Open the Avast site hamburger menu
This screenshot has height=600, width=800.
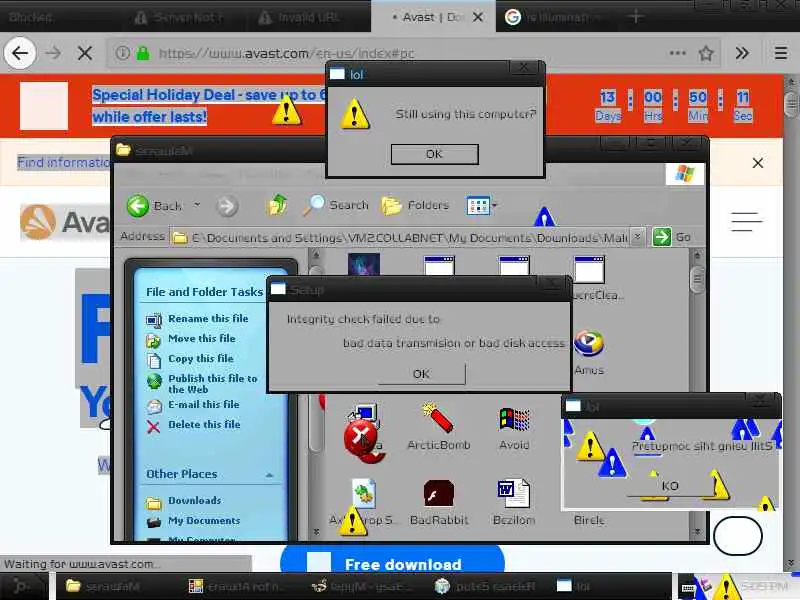point(746,221)
